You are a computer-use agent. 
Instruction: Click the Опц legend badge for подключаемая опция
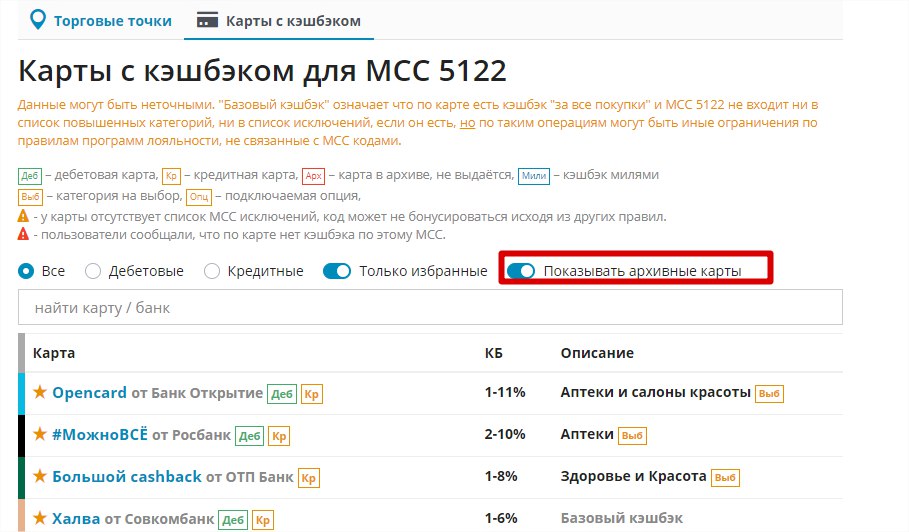199,196
